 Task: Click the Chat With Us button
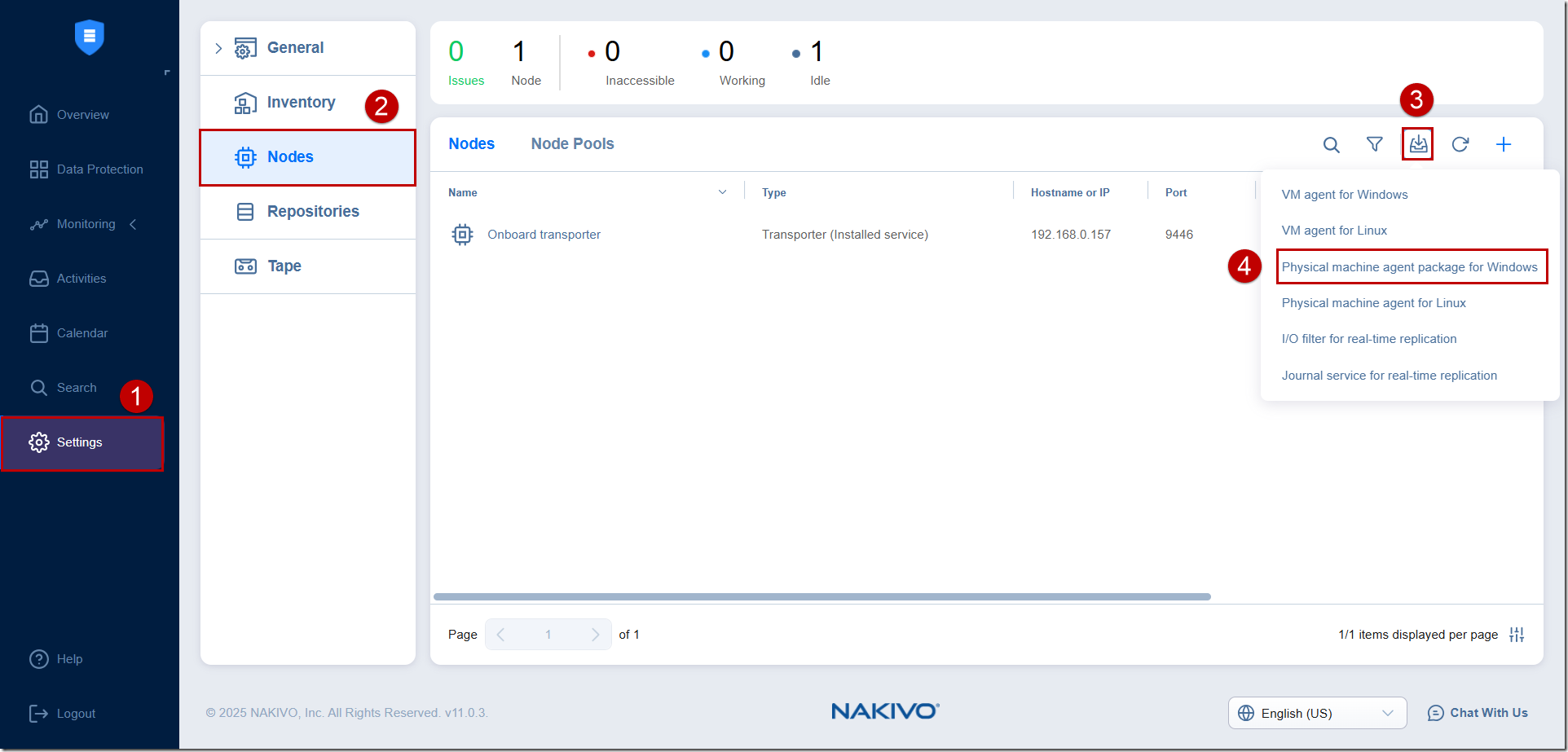coord(1478,714)
